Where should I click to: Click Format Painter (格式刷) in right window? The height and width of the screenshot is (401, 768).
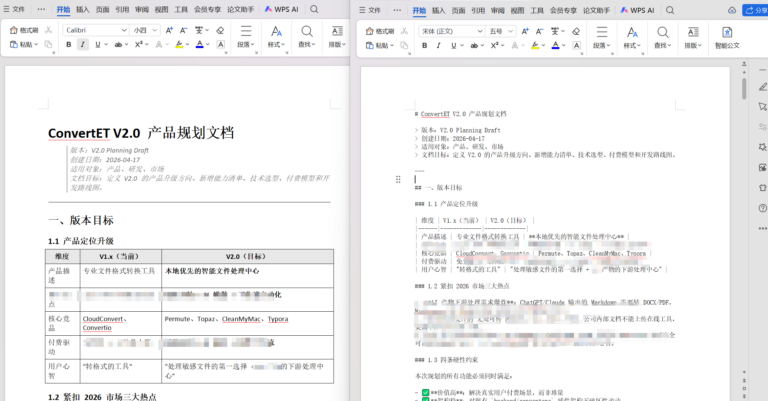[380, 31]
